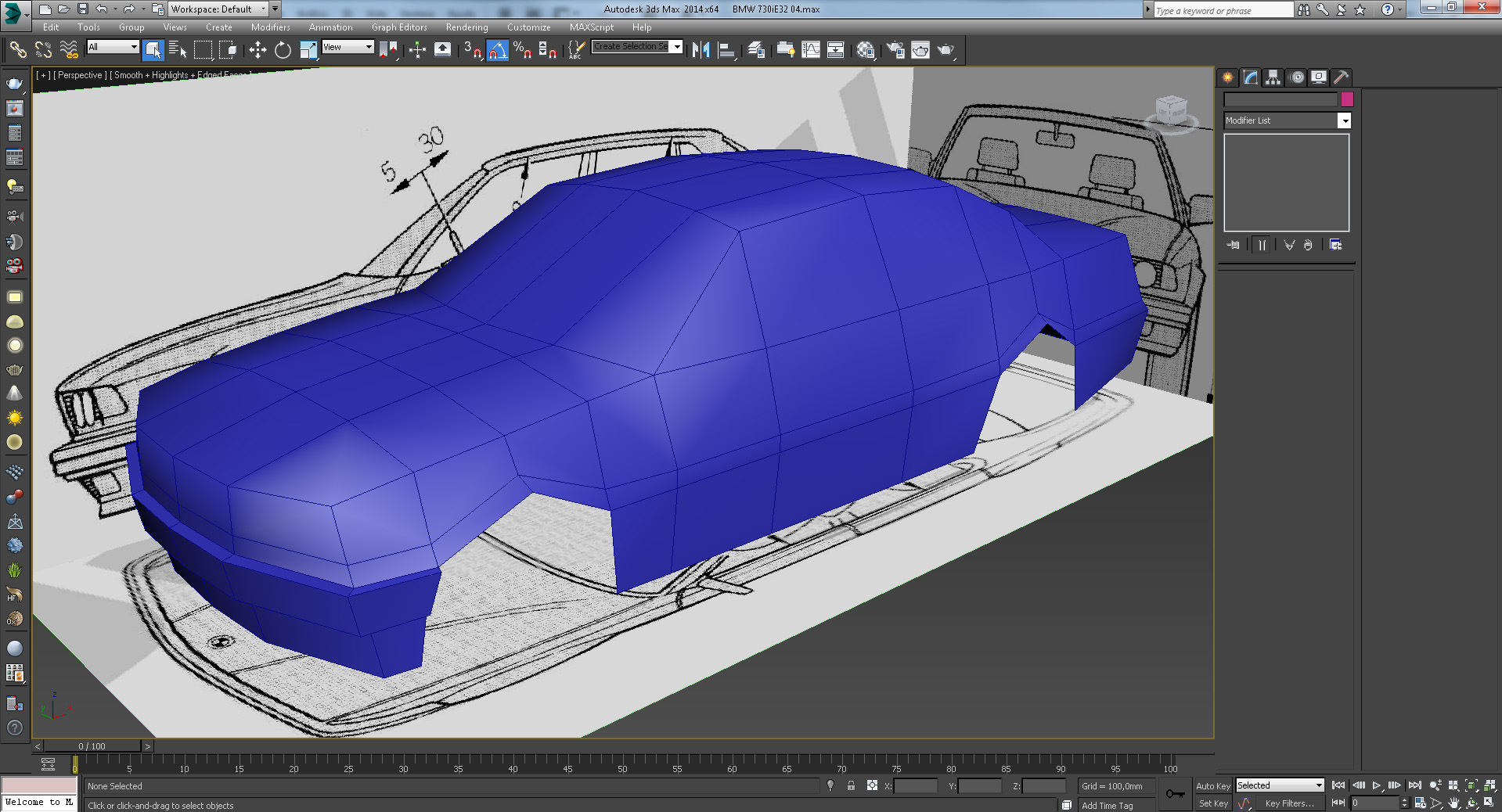
Task: Open the selection filter All dropdown
Action: click(x=113, y=47)
